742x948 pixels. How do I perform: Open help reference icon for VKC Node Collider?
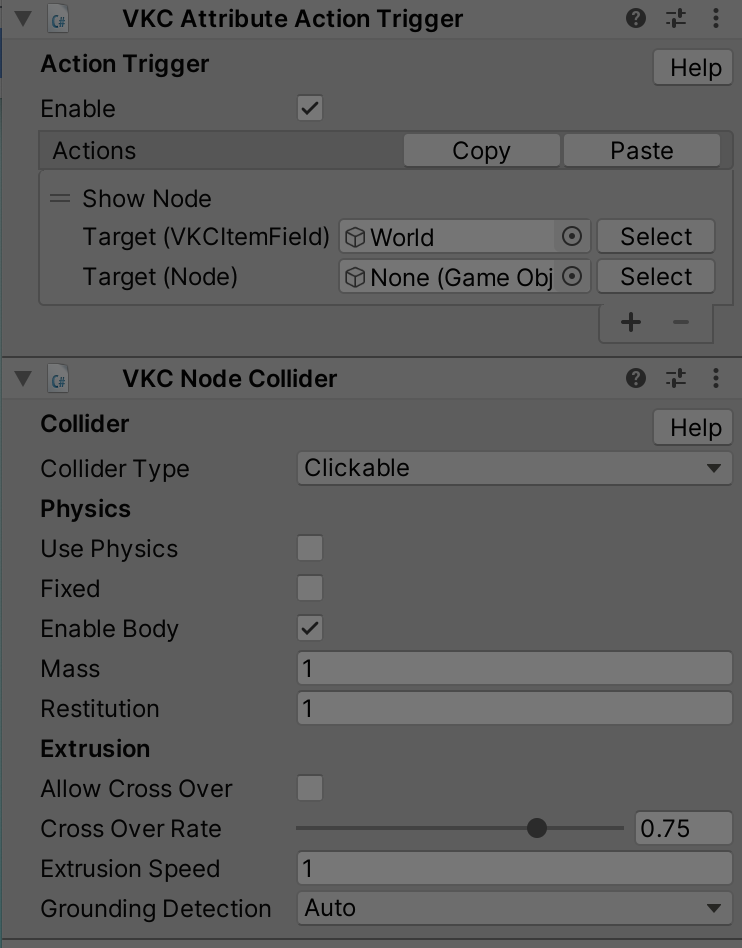[x=636, y=378]
